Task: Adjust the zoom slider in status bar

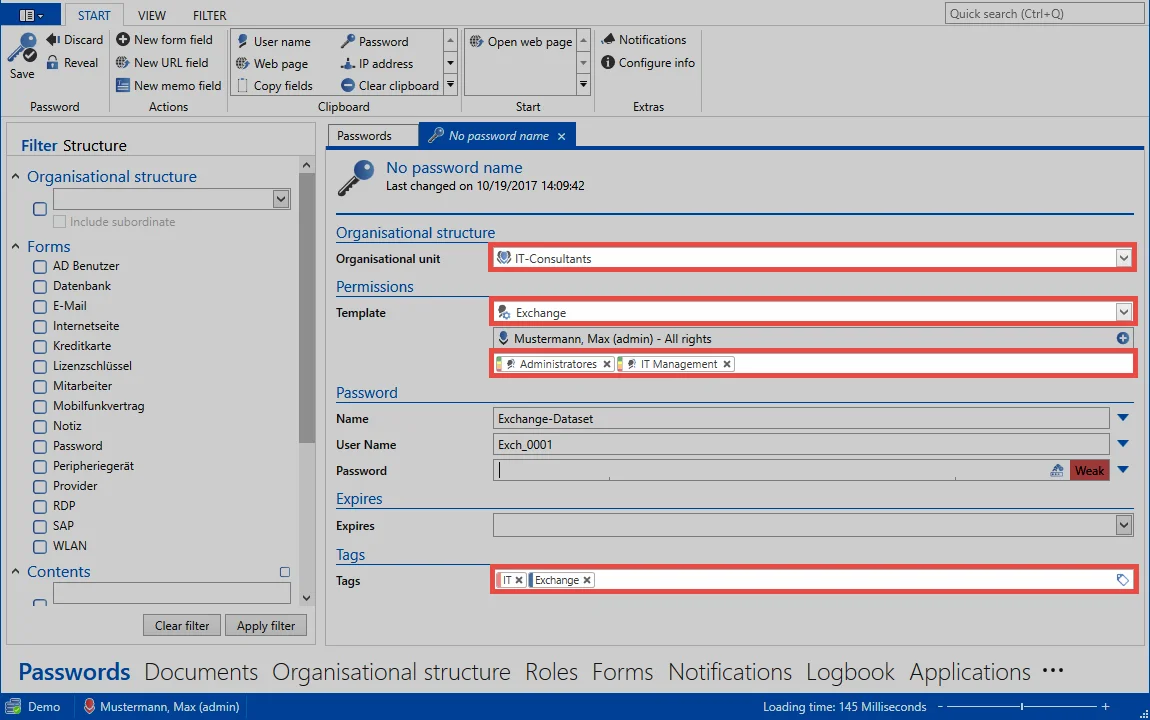Action: [1022, 707]
